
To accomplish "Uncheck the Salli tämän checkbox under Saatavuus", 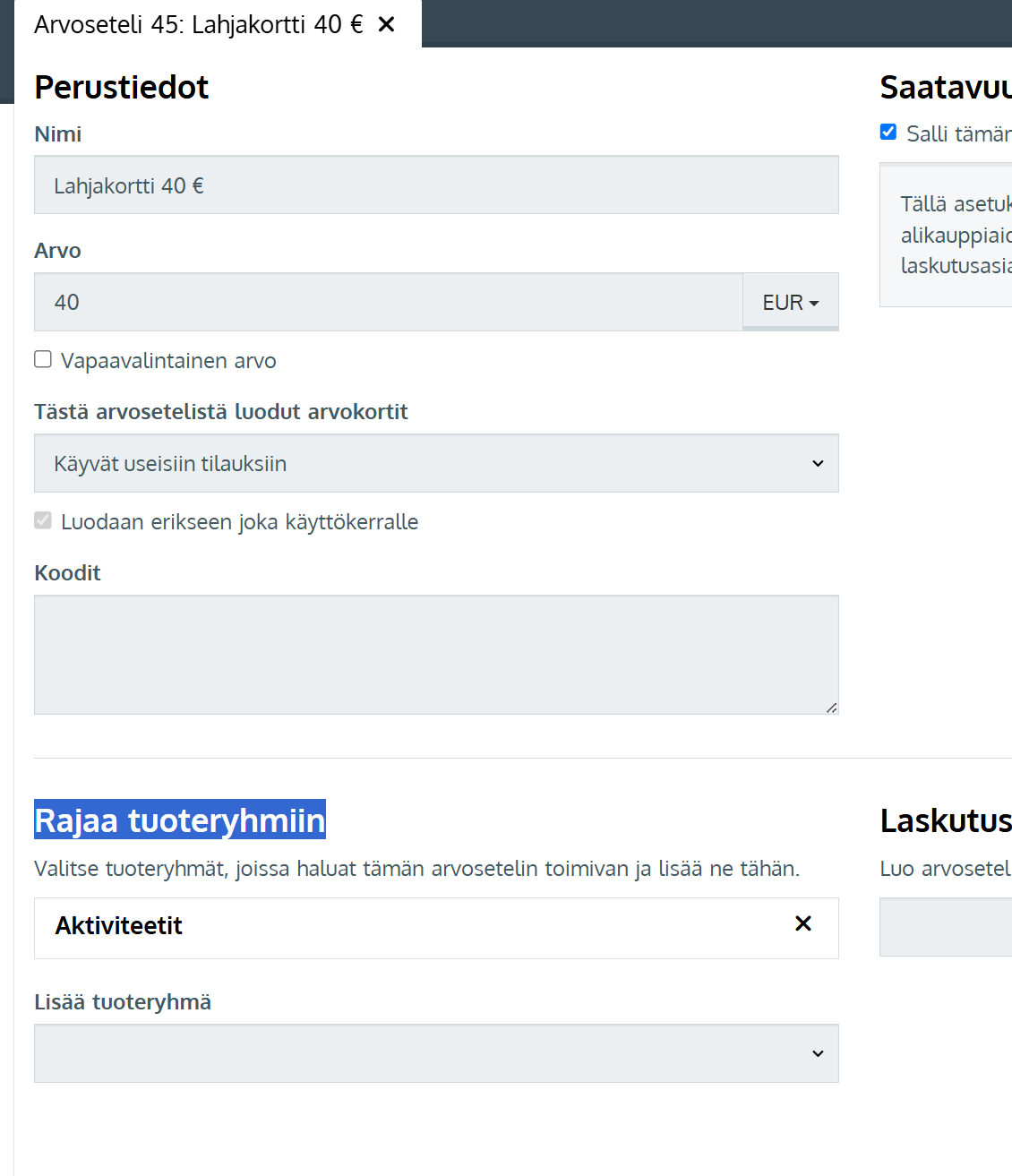I will coord(888,132).
